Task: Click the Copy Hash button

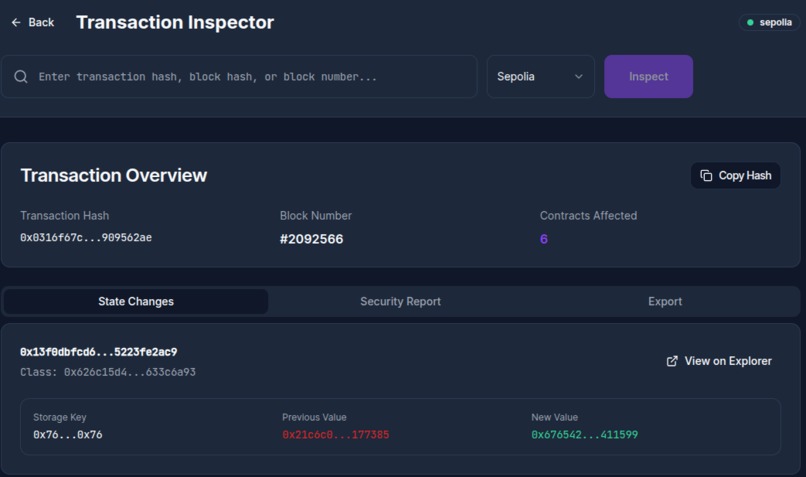Action: (735, 175)
